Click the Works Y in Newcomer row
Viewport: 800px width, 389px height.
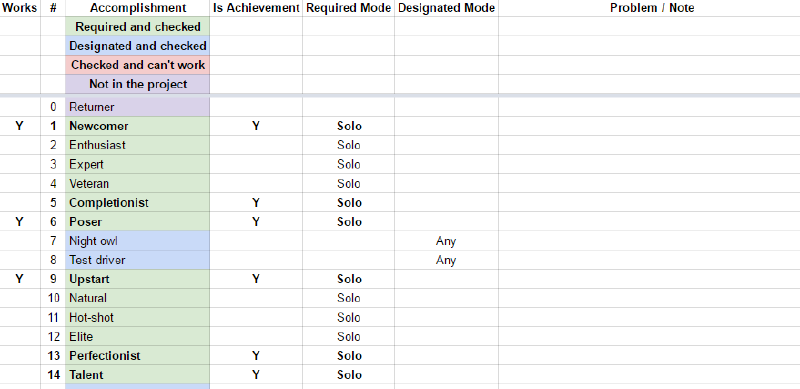19,126
